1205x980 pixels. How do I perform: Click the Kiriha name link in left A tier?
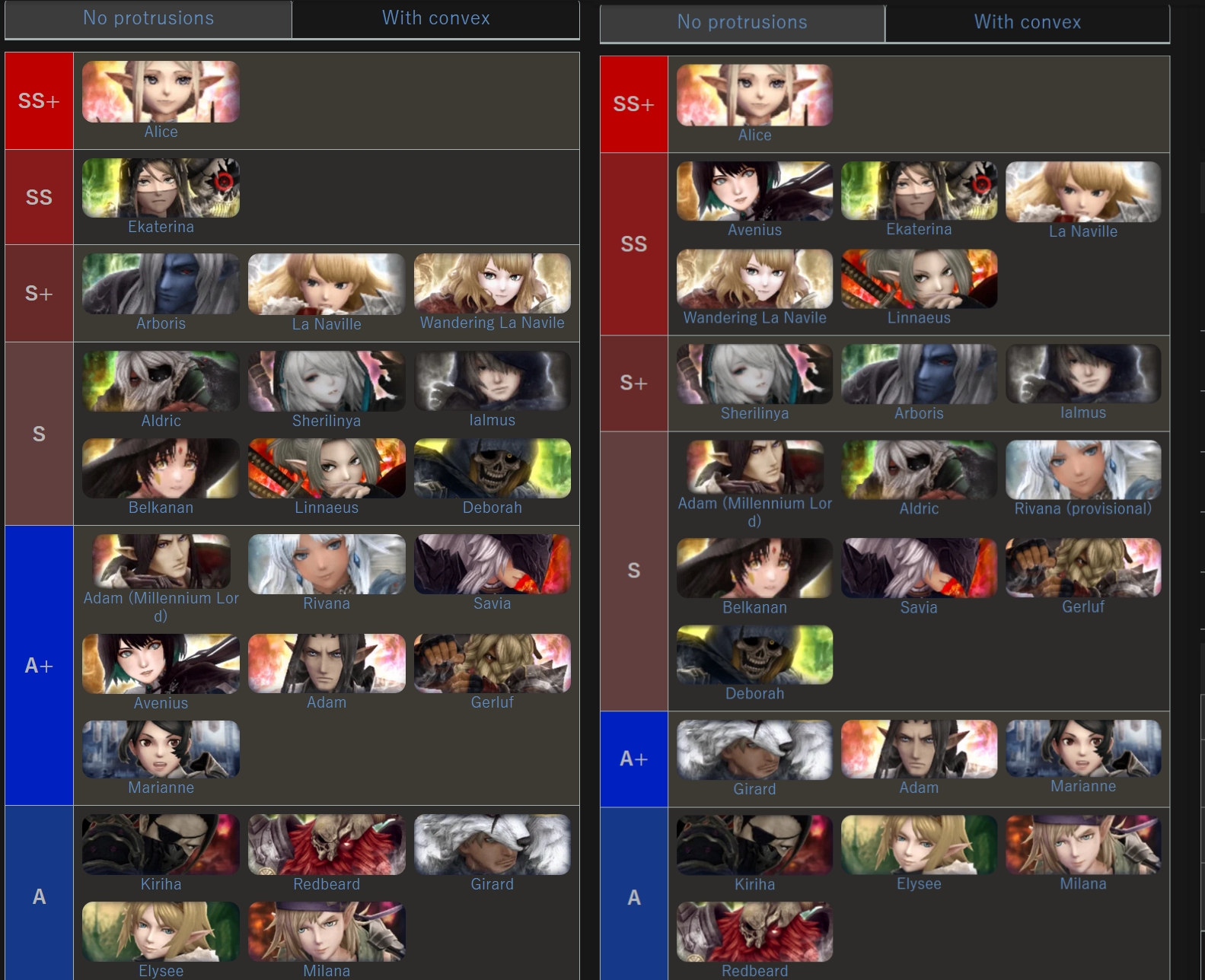tap(161, 884)
